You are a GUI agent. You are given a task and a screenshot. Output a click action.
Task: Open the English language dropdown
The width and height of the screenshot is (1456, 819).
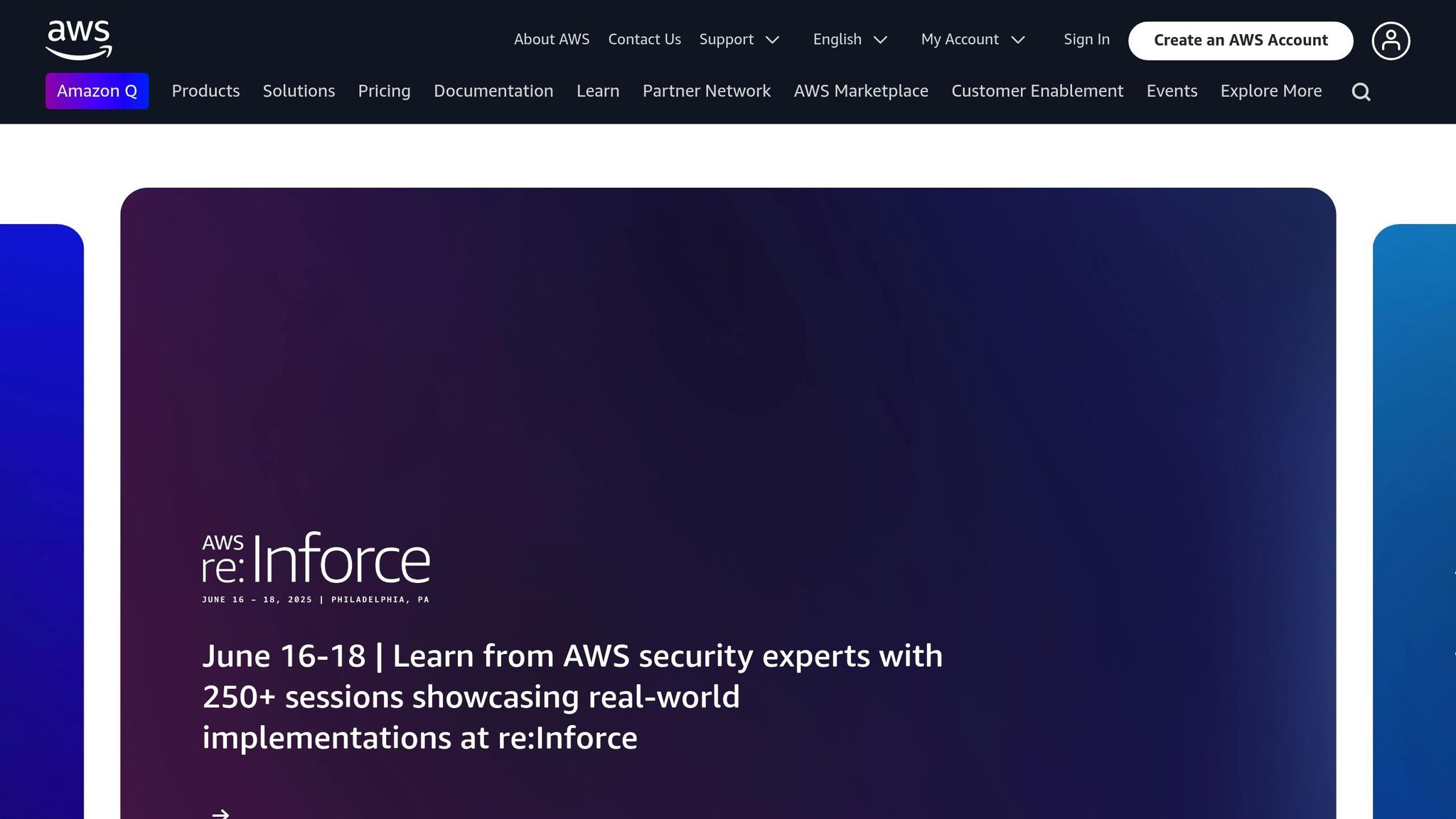tap(850, 40)
